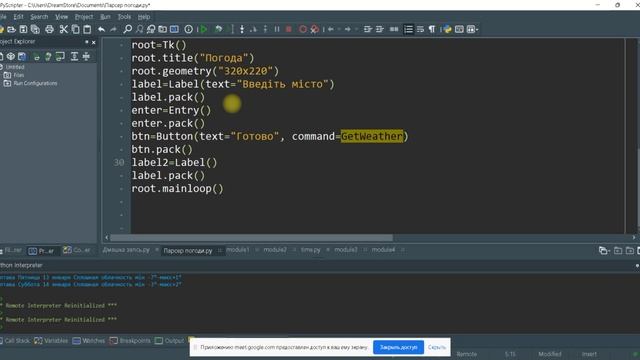This screenshot has height=360, width=640.
Task: Click the red Toggle breakpoint circle icon
Action: (x=302, y=29)
